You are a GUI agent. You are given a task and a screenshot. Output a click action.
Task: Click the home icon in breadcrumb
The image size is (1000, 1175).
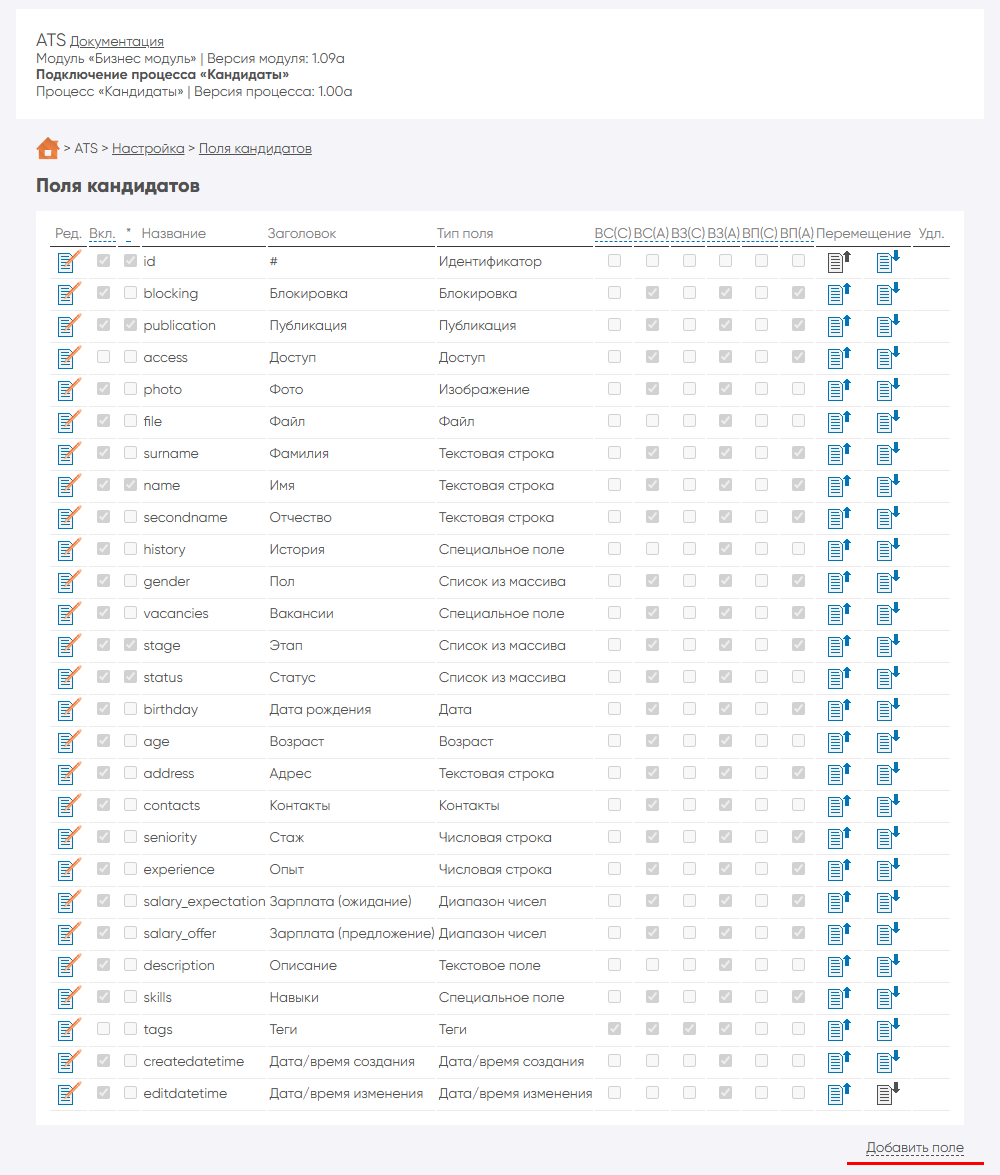pos(47,148)
